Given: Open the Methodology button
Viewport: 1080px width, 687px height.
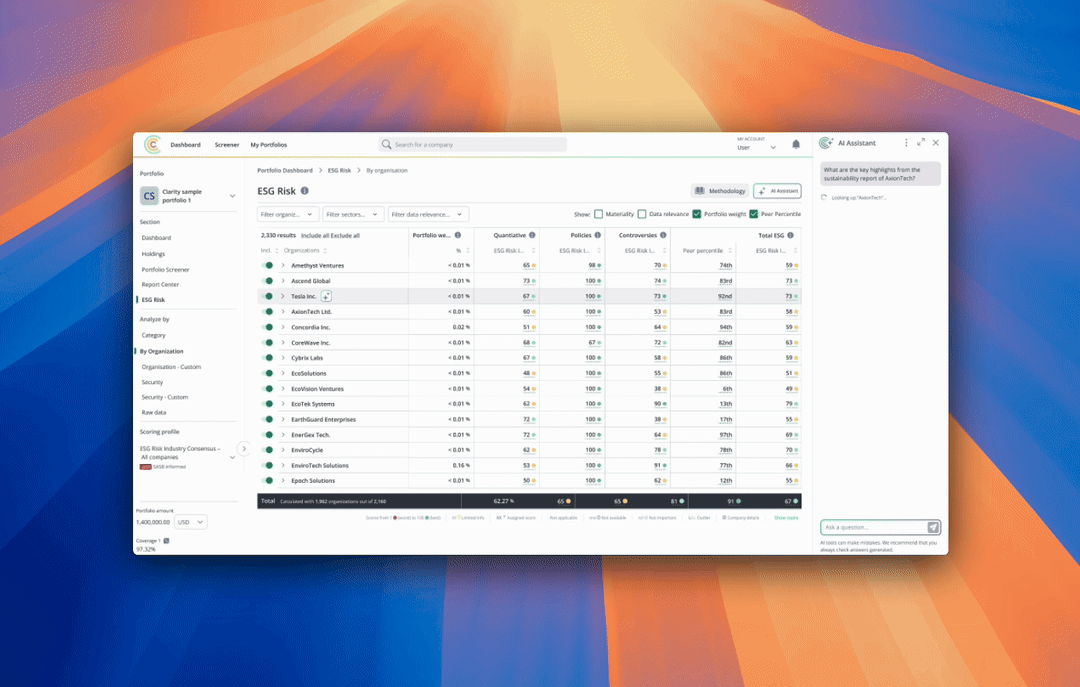Looking at the screenshot, I should 719,191.
